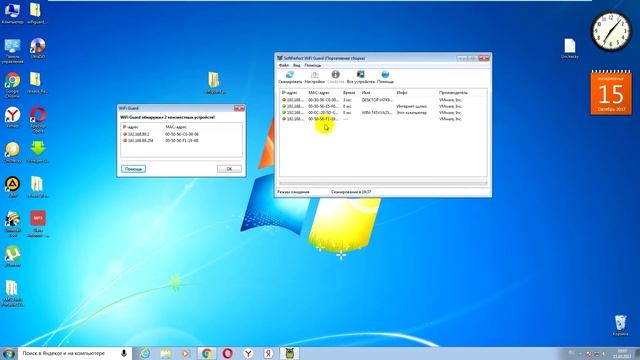This screenshot has width=640, height=360.
Task: Sort by the Производитель column header
Action: (x=461, y=93)
